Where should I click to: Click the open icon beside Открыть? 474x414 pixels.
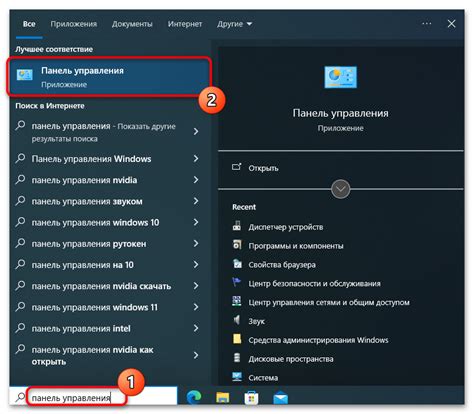[x=236, y=167]
